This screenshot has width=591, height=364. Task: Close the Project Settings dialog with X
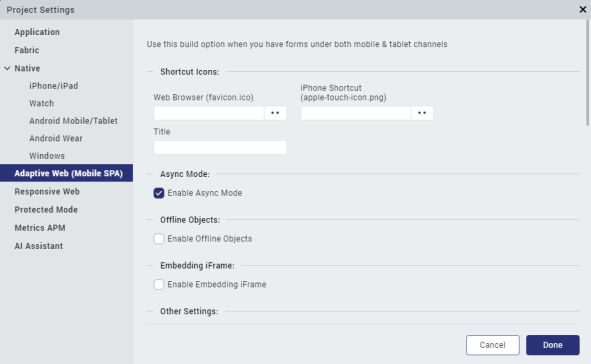583,9
